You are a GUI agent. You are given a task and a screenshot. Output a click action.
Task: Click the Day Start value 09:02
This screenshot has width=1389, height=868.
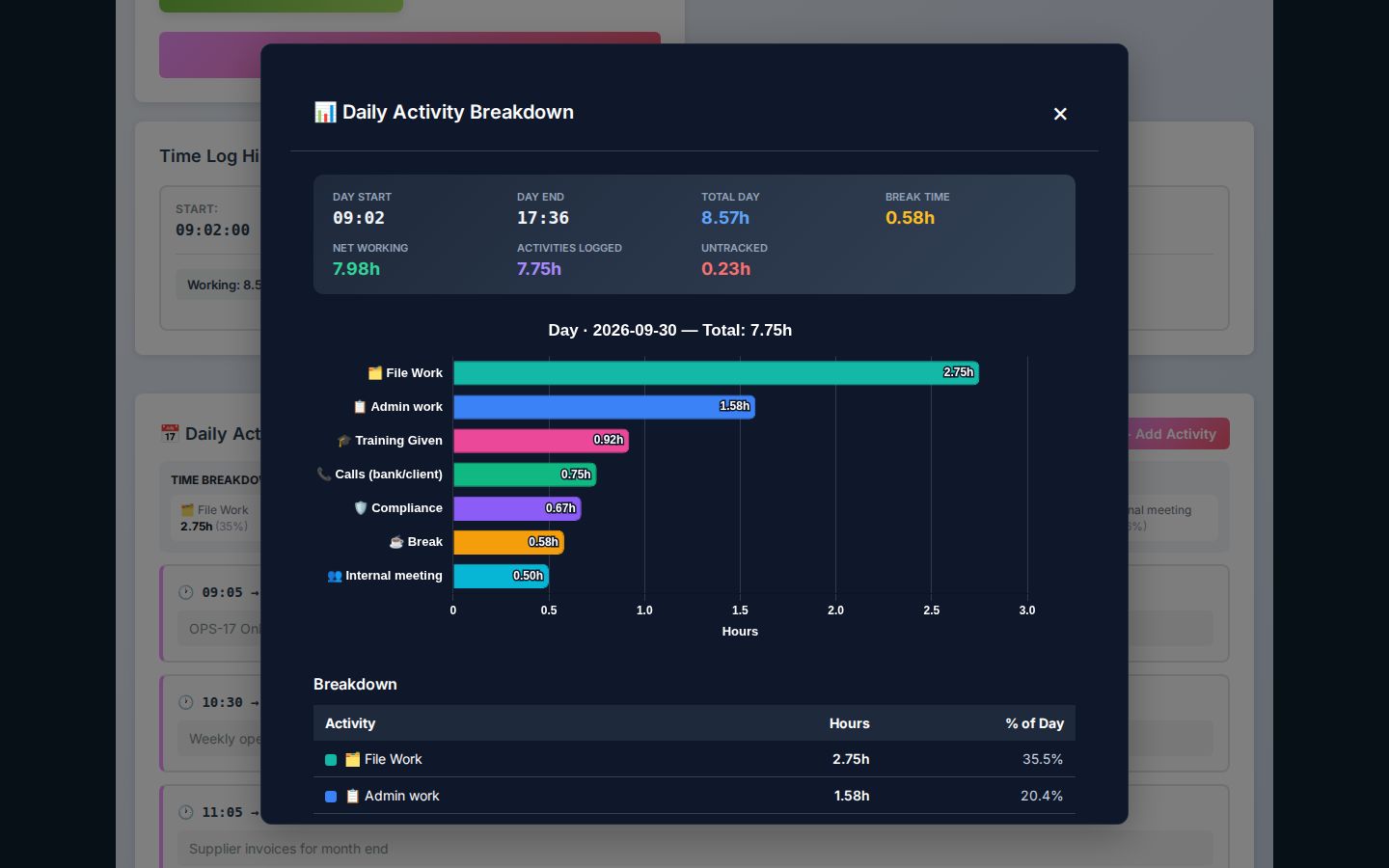359,218
